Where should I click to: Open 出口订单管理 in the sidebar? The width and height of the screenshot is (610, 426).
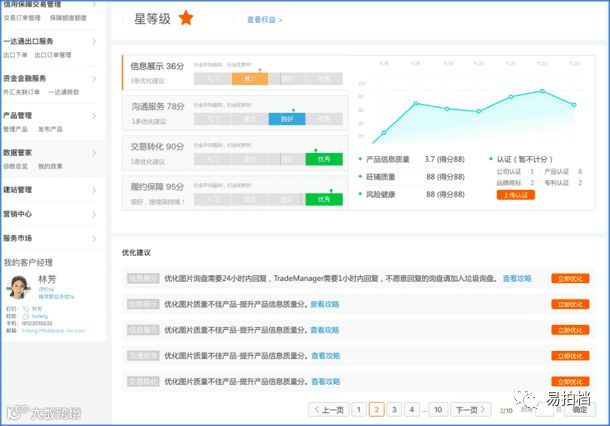[x=53, y=55]
